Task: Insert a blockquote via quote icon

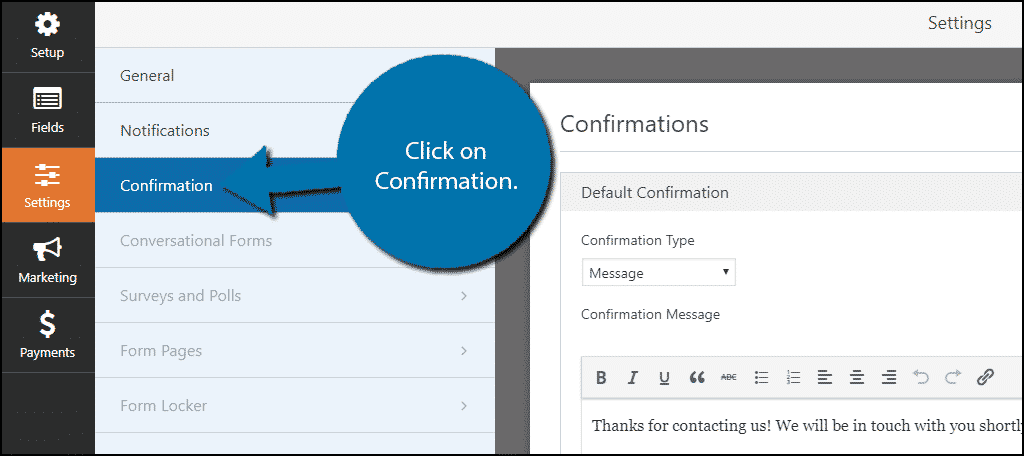Action: [x=697, y=377]
